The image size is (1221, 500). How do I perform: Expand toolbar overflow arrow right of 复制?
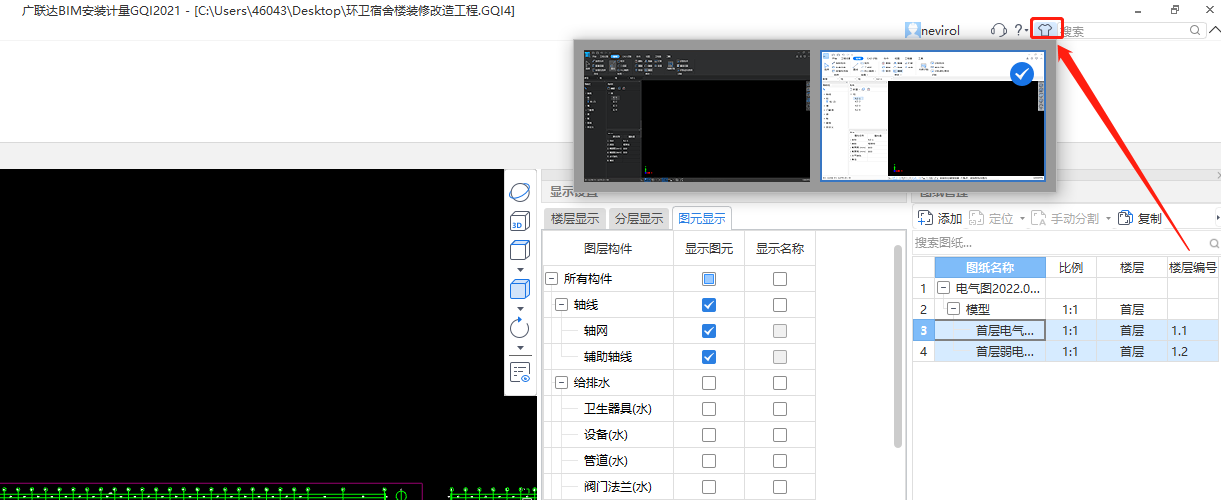(x=1217, y=218)
